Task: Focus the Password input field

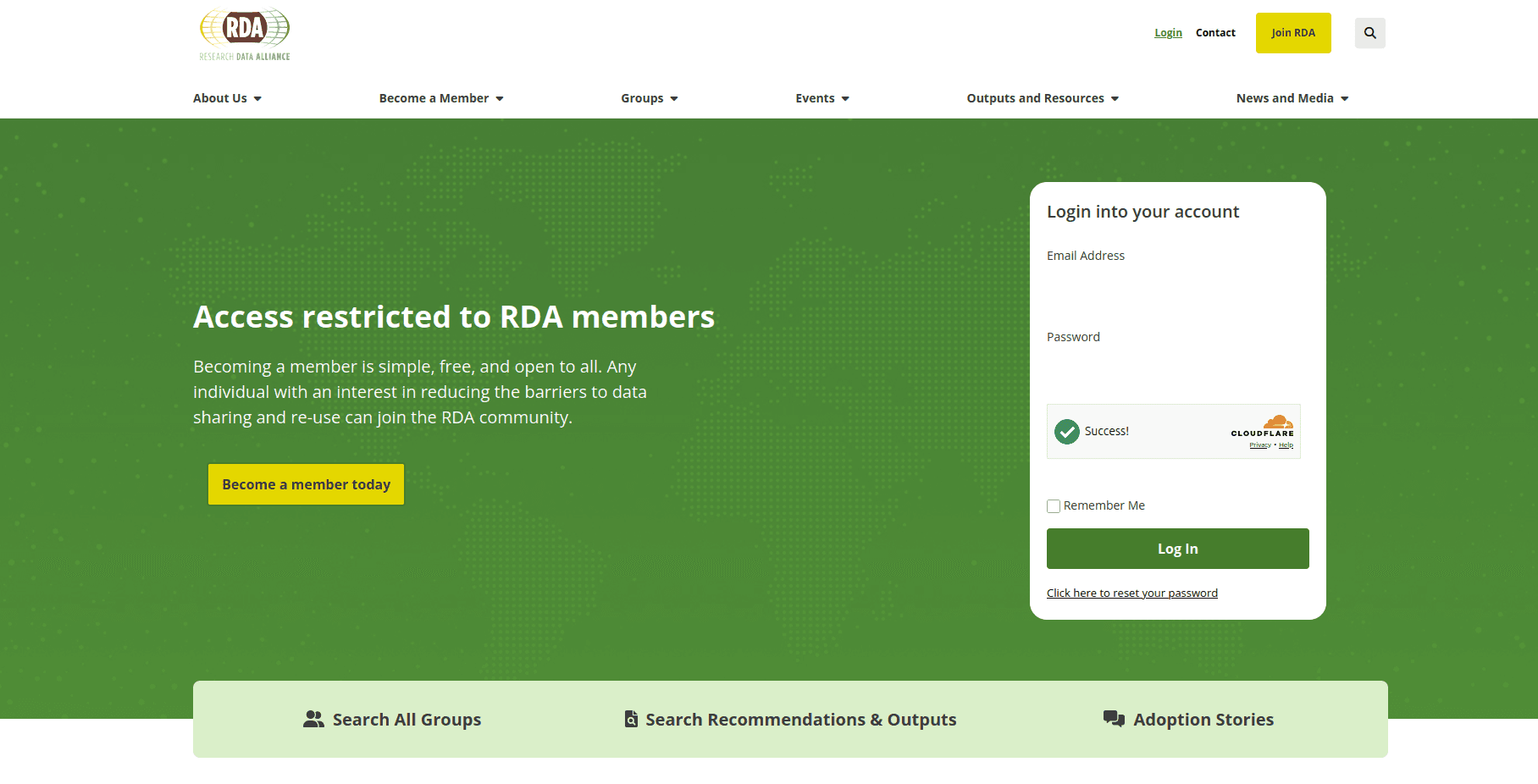Action: tap(1177, 368)
